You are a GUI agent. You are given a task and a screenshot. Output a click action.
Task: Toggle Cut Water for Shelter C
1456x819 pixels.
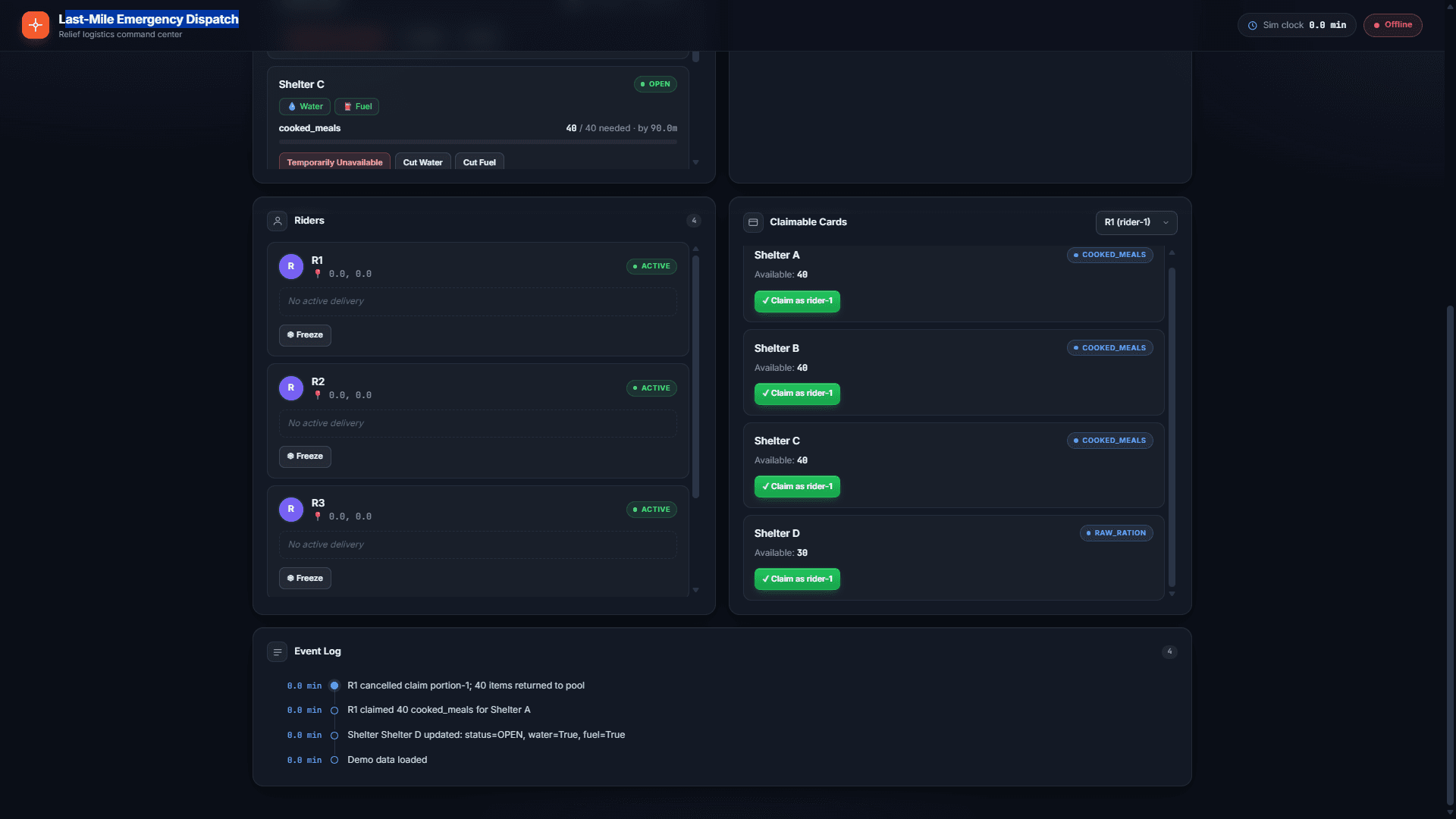(x=423, y=162)
